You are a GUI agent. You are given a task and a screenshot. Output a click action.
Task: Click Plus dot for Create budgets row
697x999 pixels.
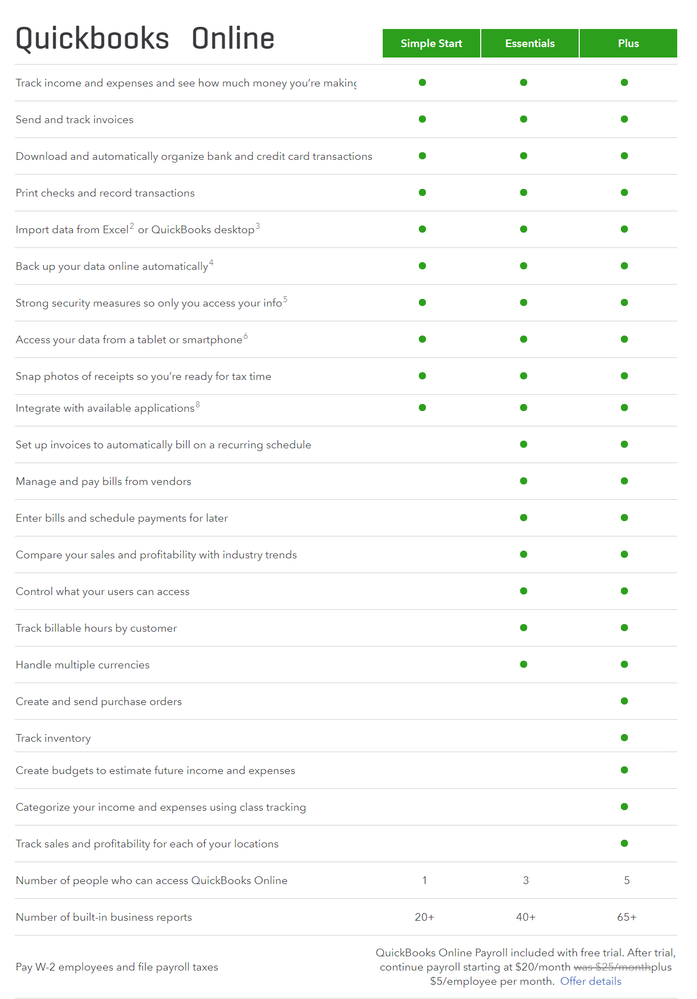624,770
